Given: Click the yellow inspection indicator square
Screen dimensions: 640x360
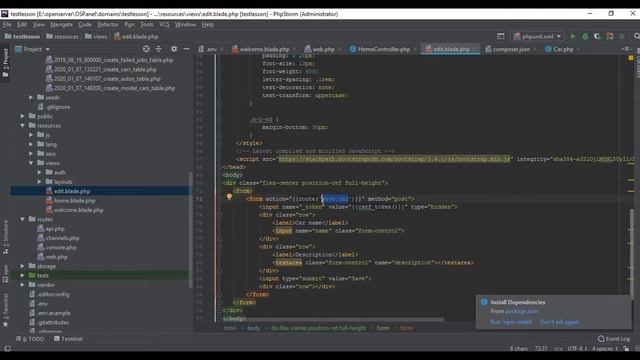Looking at the screenshot, I should click(631, 58).
